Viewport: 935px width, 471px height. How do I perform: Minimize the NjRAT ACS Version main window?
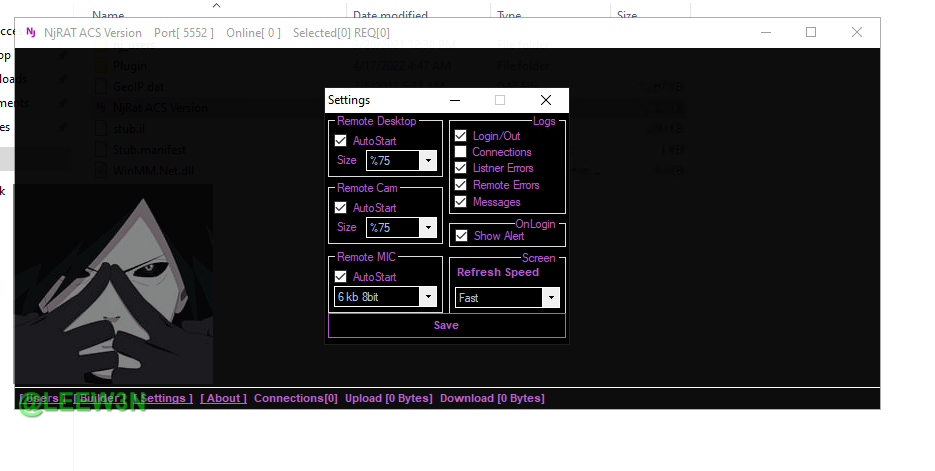(765, 32)
